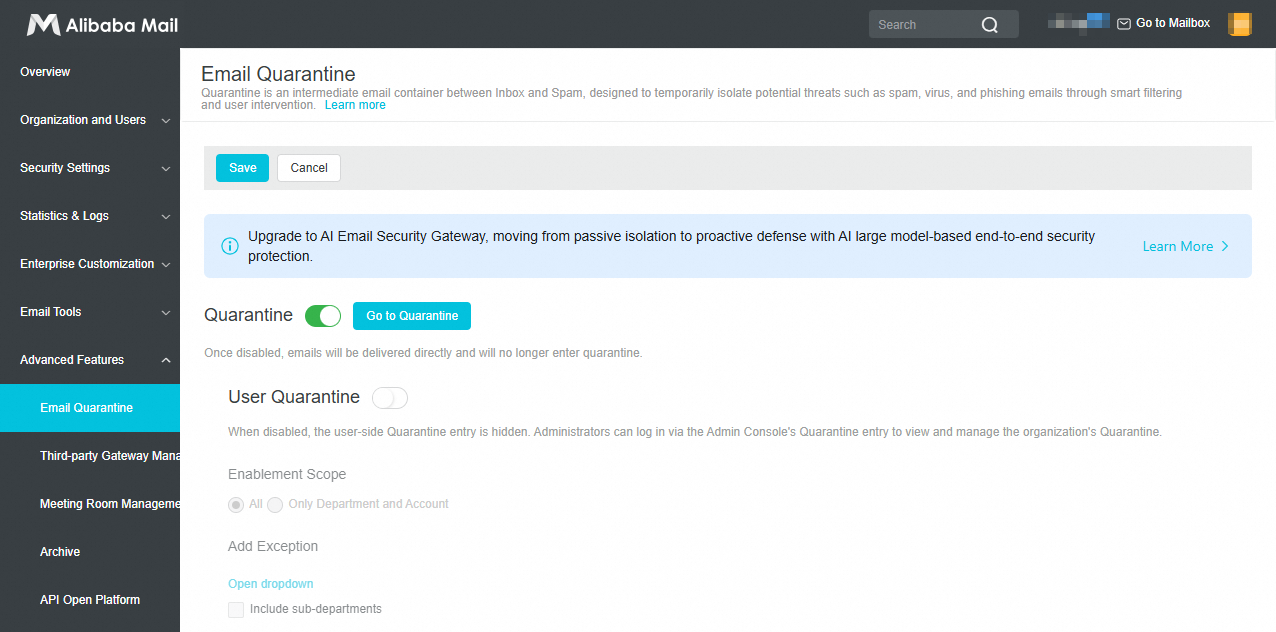1276x632 pixels.
Task: Click the blurred account name in header
Action: pyautogui.click(x=1079, y=21)
